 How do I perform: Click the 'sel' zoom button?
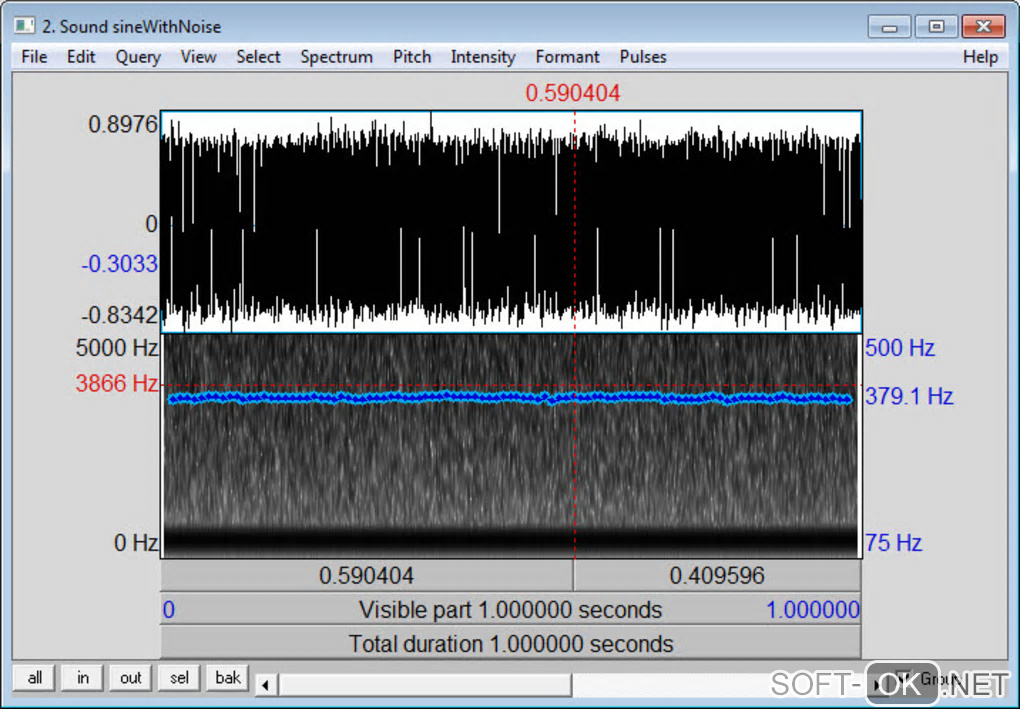pyautogui.click(x=179, y=678)
